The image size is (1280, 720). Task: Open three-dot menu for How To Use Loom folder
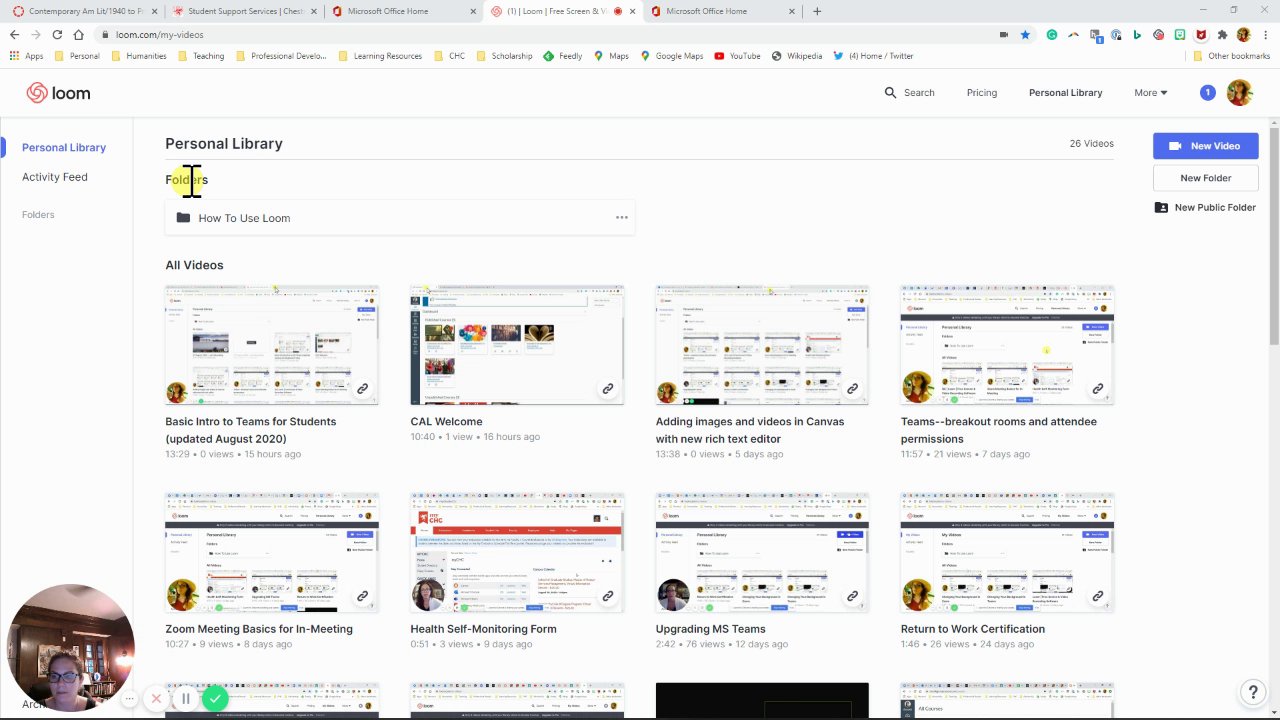point(622,218)
